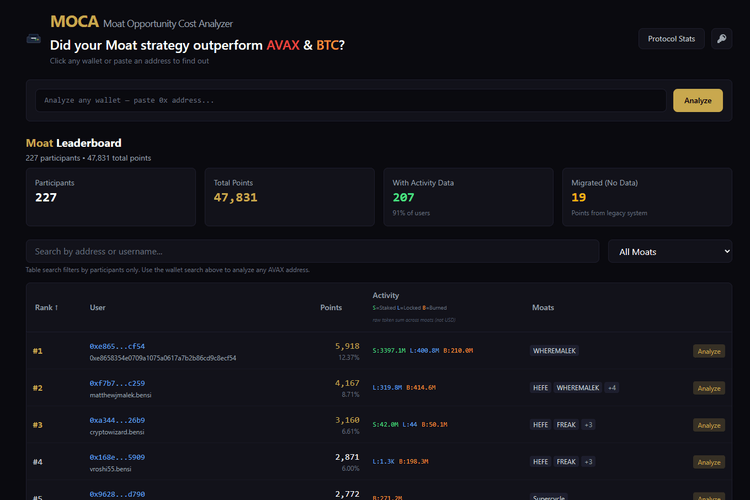Image resolution: width=750 pixels, height=500 pixels.
Task: Click the 2,871 points value
Action: pyautogui.click(x=347, y=457)
